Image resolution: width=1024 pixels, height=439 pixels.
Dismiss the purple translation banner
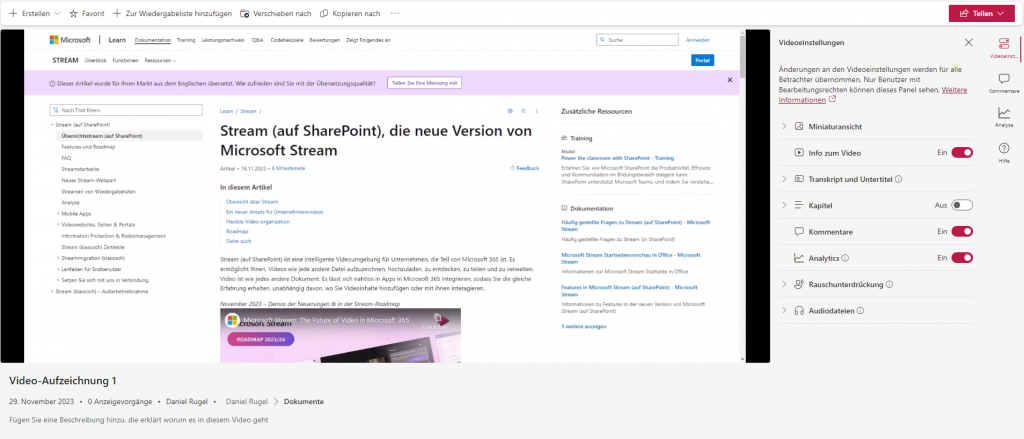click(x=730, y=80)
